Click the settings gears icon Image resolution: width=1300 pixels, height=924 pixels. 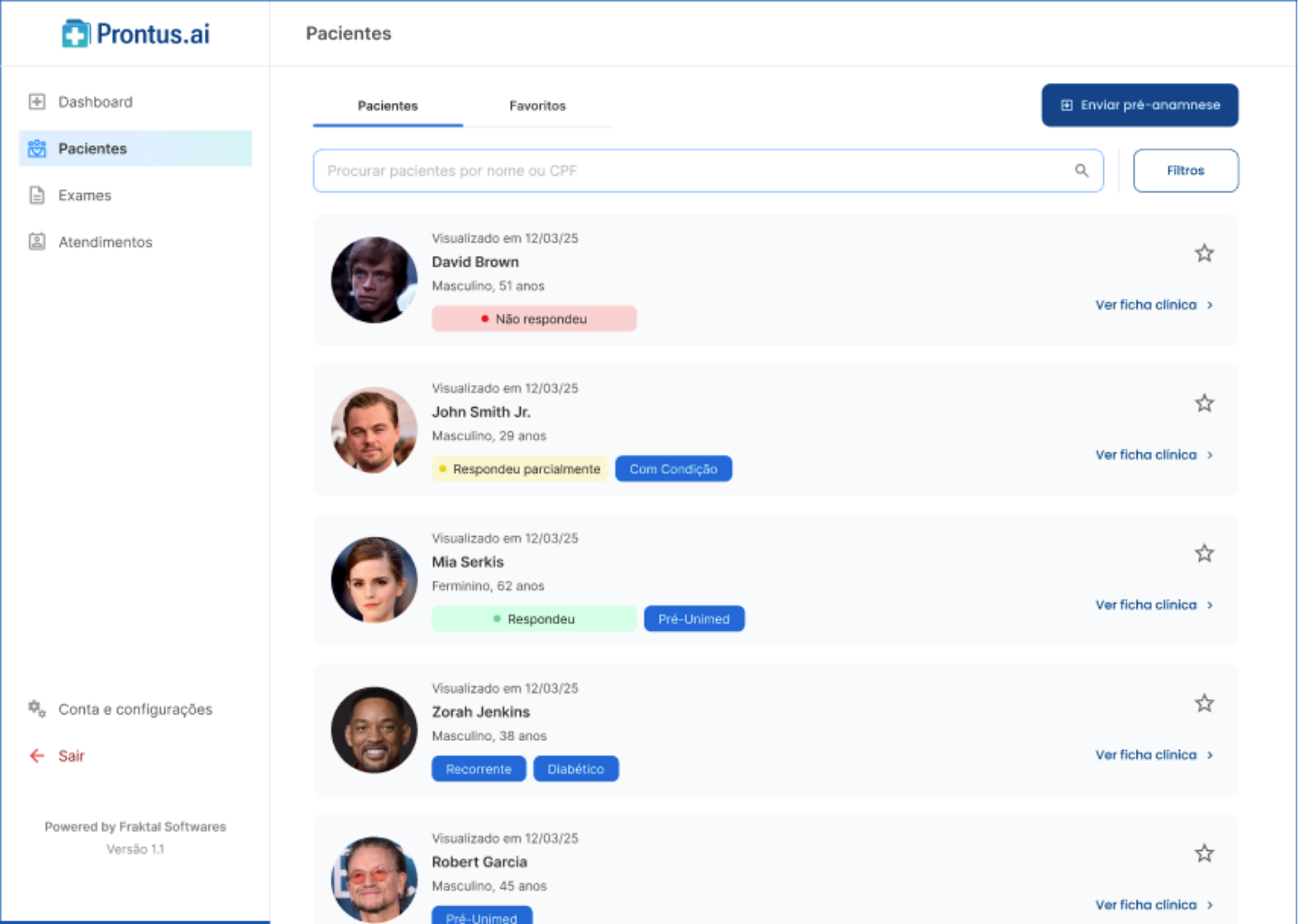[x=37, y=708]
